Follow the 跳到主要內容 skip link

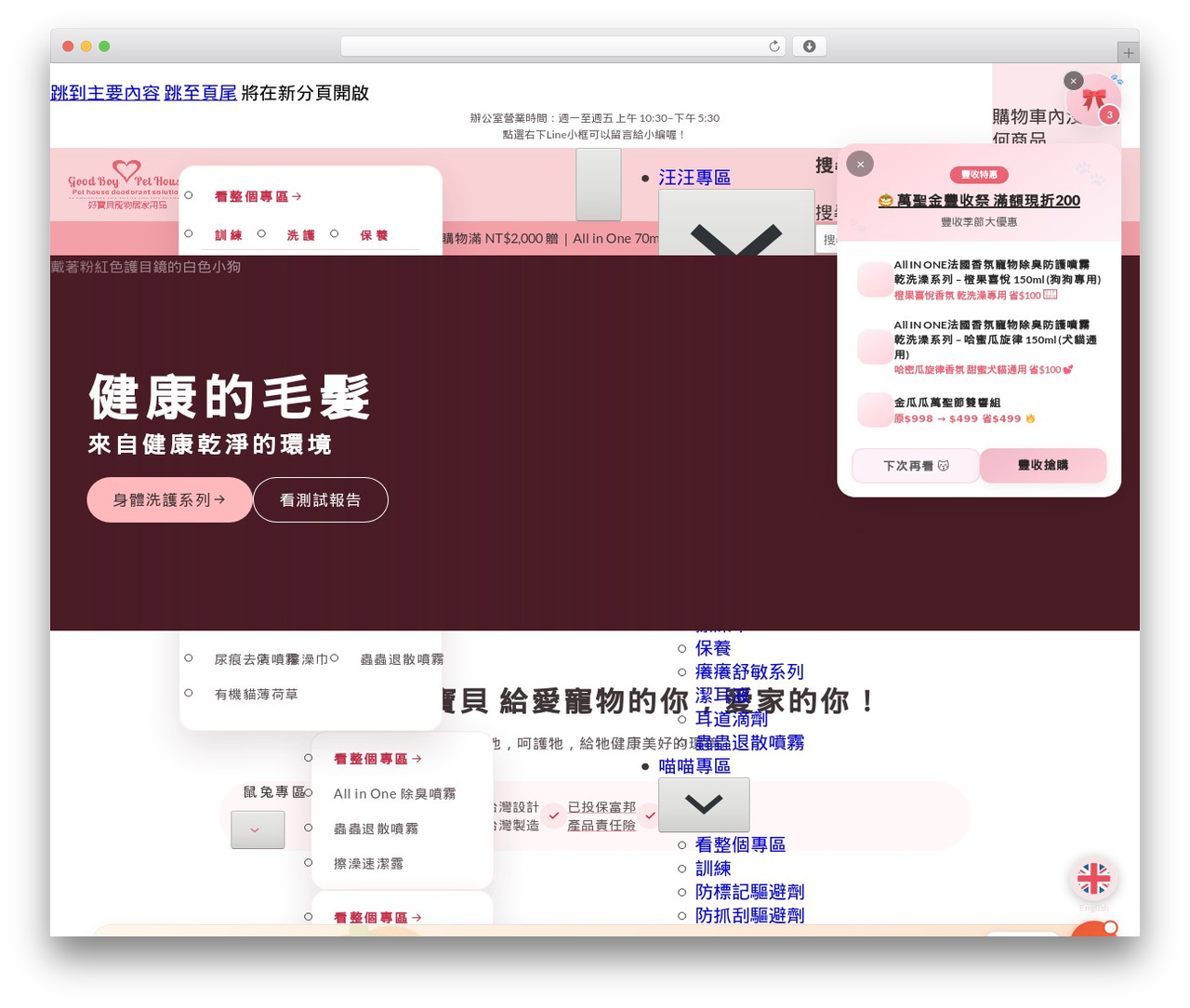(x=105, y=93)
